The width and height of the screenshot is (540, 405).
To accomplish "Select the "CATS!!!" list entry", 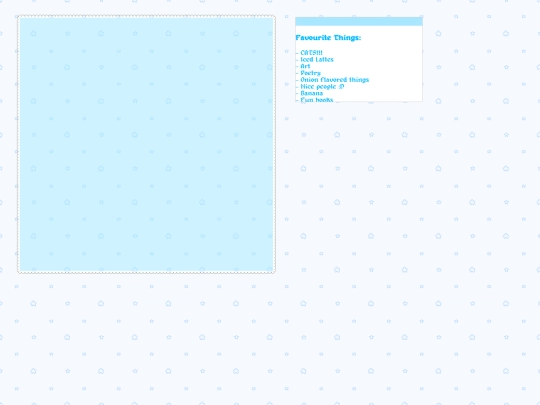I will (311, 53).
